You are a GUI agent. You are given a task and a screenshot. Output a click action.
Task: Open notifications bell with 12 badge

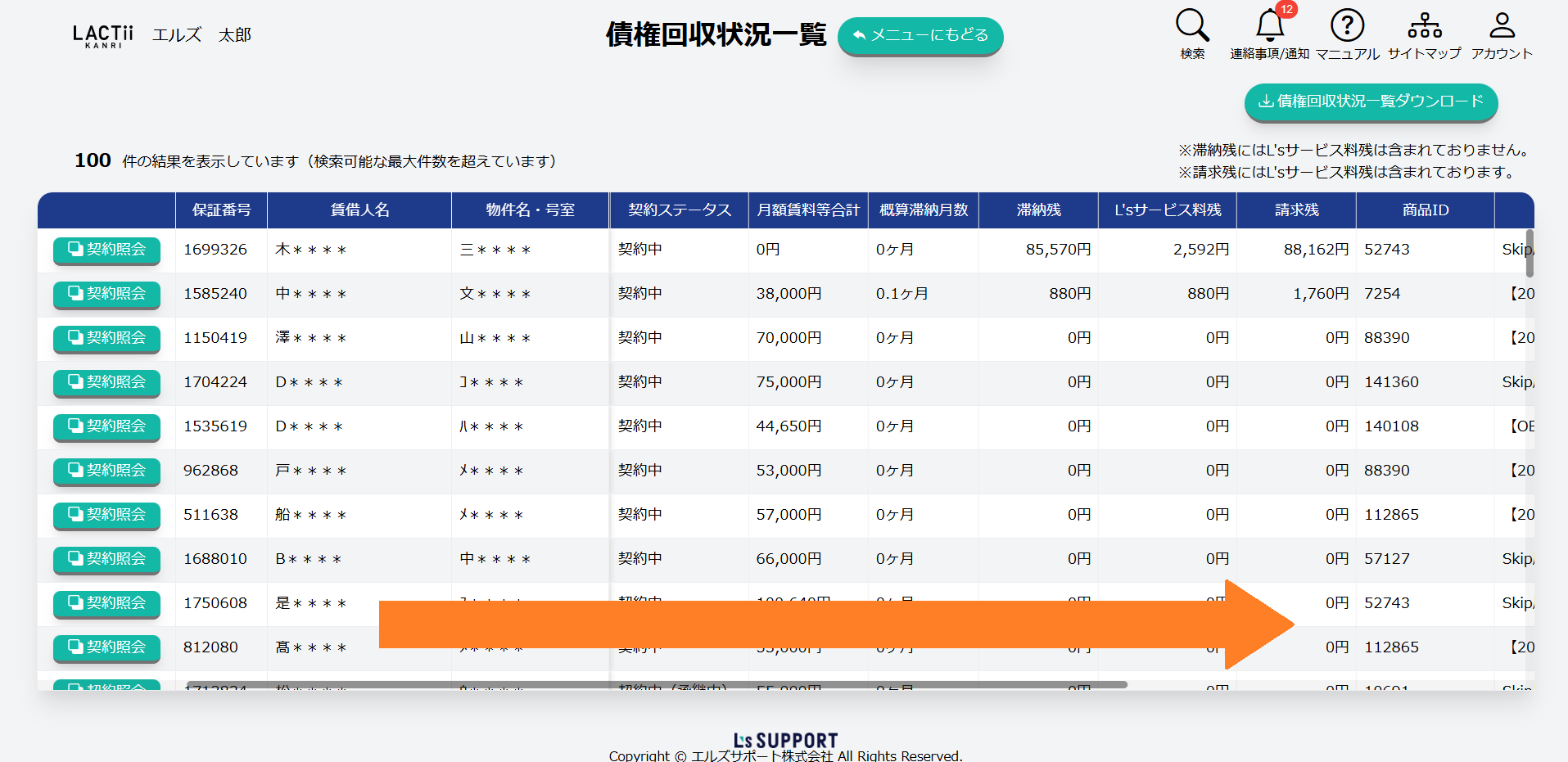tap(1270, 26)
